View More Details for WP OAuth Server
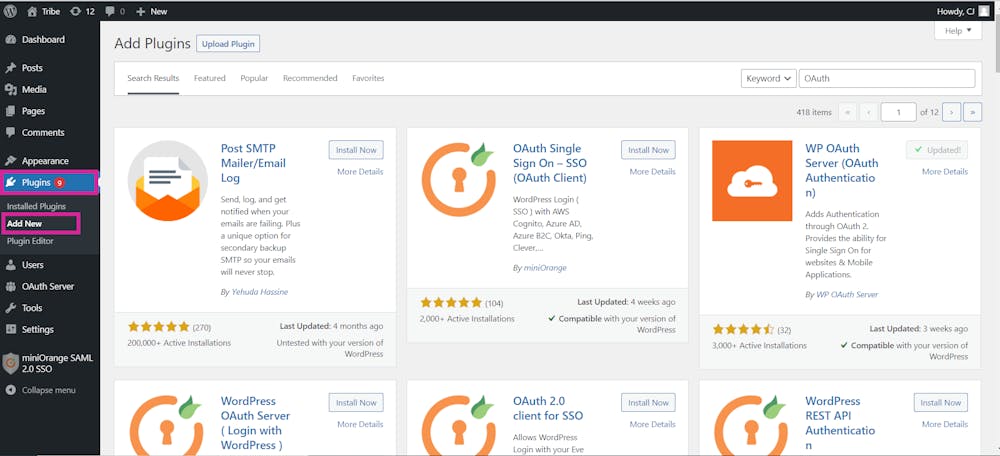The image size is (1000, 456). tap(945, 172)
